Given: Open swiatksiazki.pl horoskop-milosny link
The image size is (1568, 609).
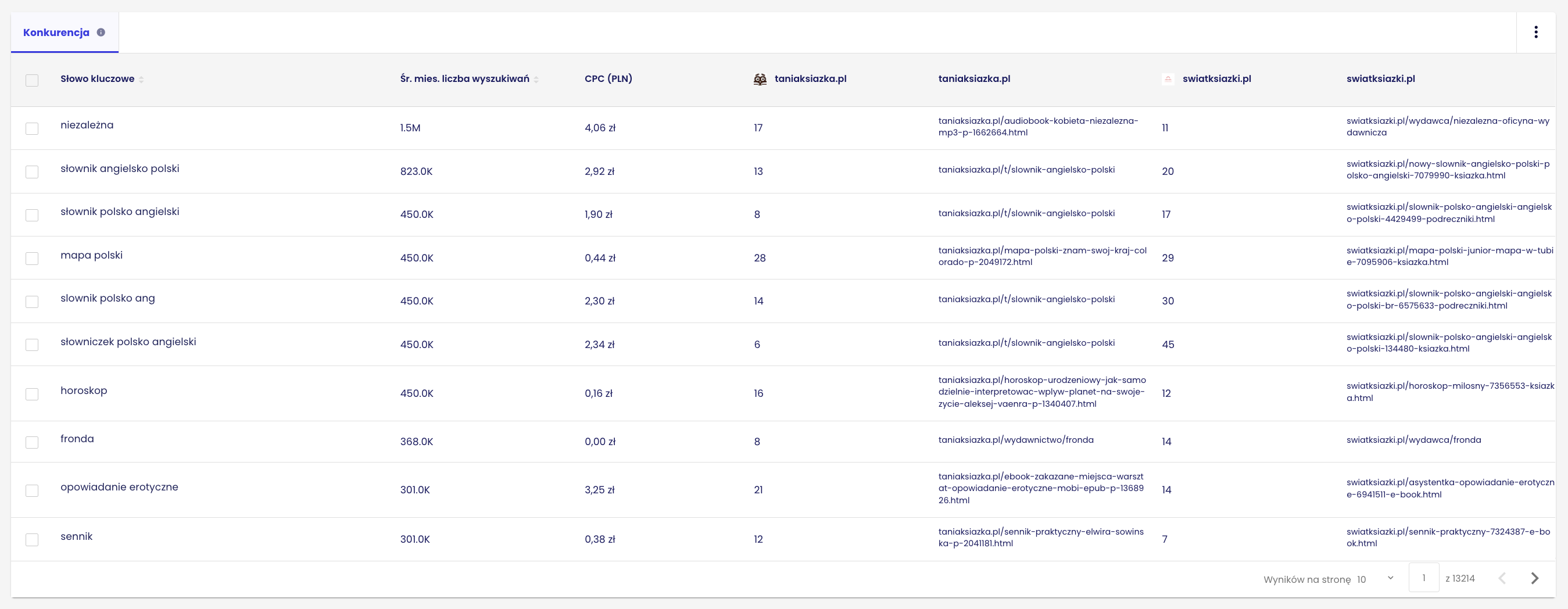Looking at the screenshot, I should pos(1450,392).
